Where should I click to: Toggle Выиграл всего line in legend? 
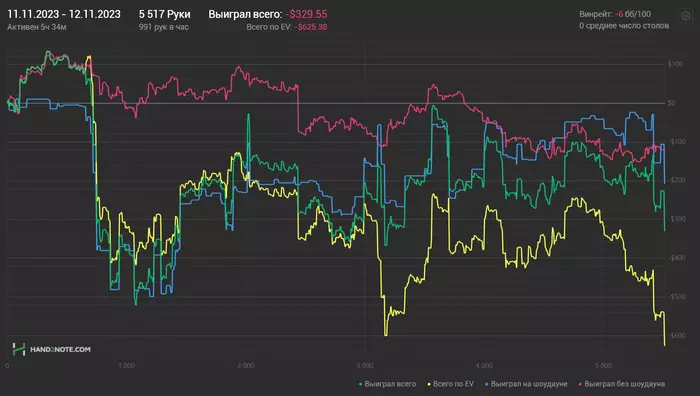[x=390, y=384]
